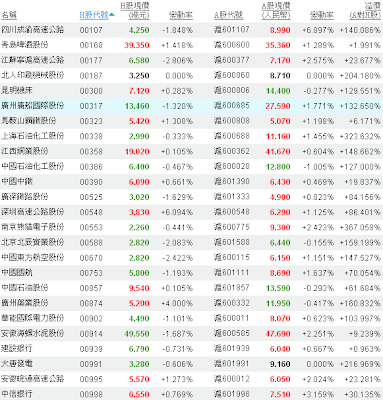Click H-share price 39.350
The width and height of the screenshot is (383, 400).
click(137, 45)
